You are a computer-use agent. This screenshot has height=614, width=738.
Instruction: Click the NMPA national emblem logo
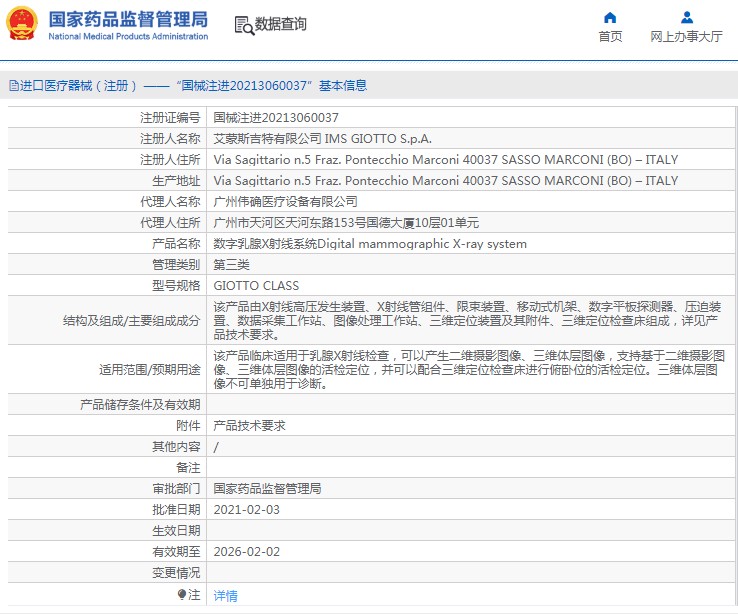coord(22,24)
